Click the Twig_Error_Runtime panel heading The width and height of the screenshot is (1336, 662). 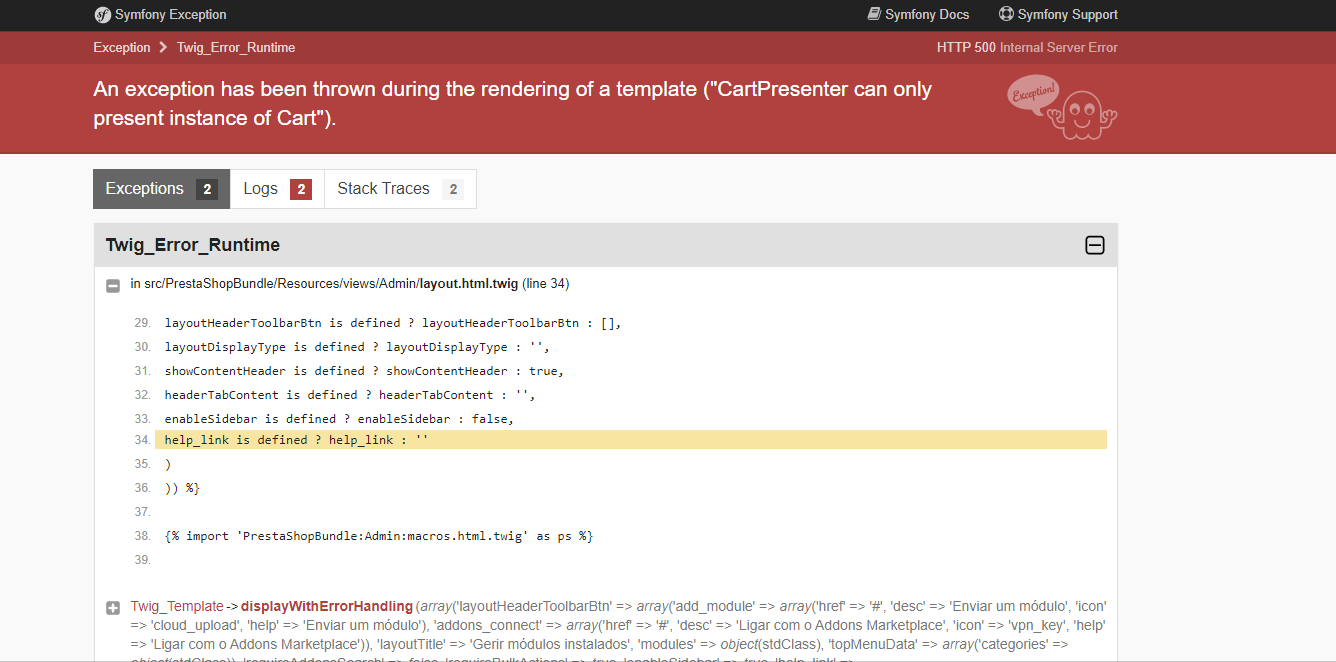193,245
